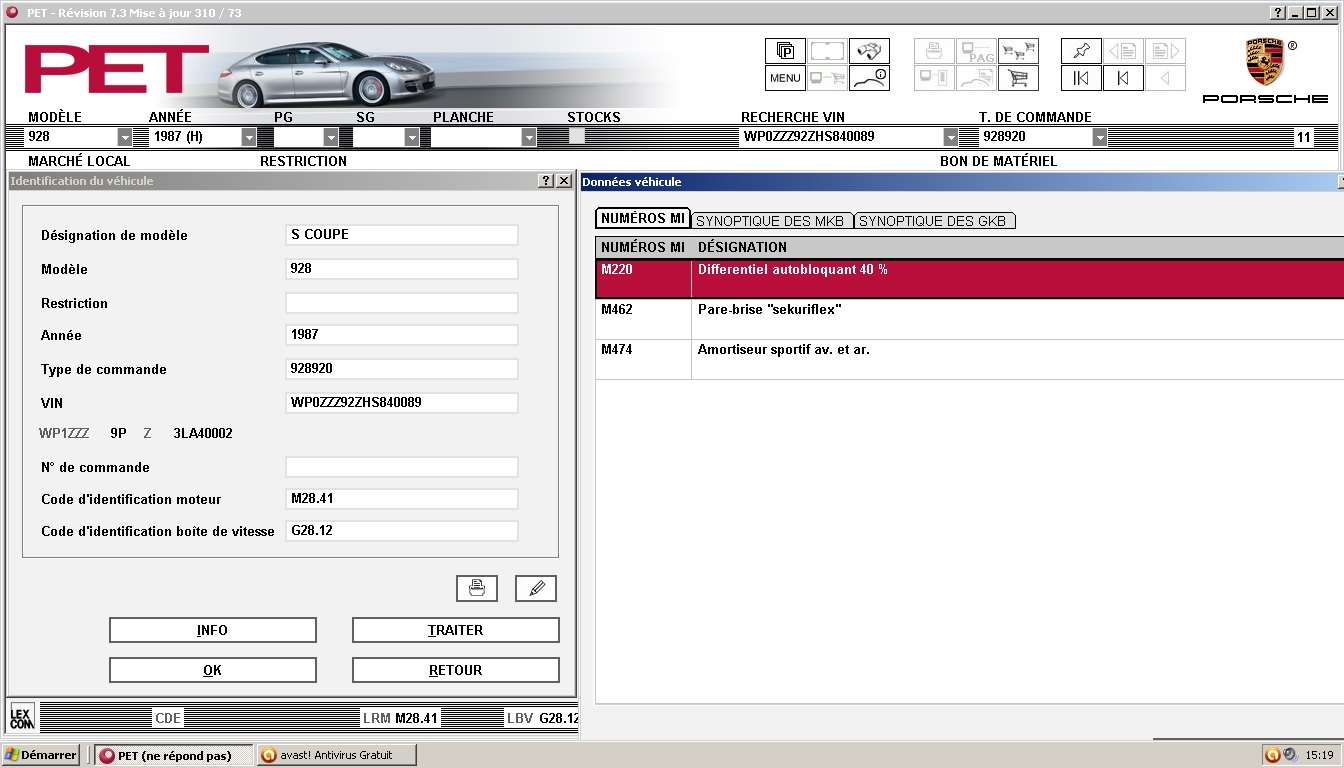Click the LEXCOM logo in the status bar
1344x768 pixels.
pyautogui.click(x=22, y=716)
